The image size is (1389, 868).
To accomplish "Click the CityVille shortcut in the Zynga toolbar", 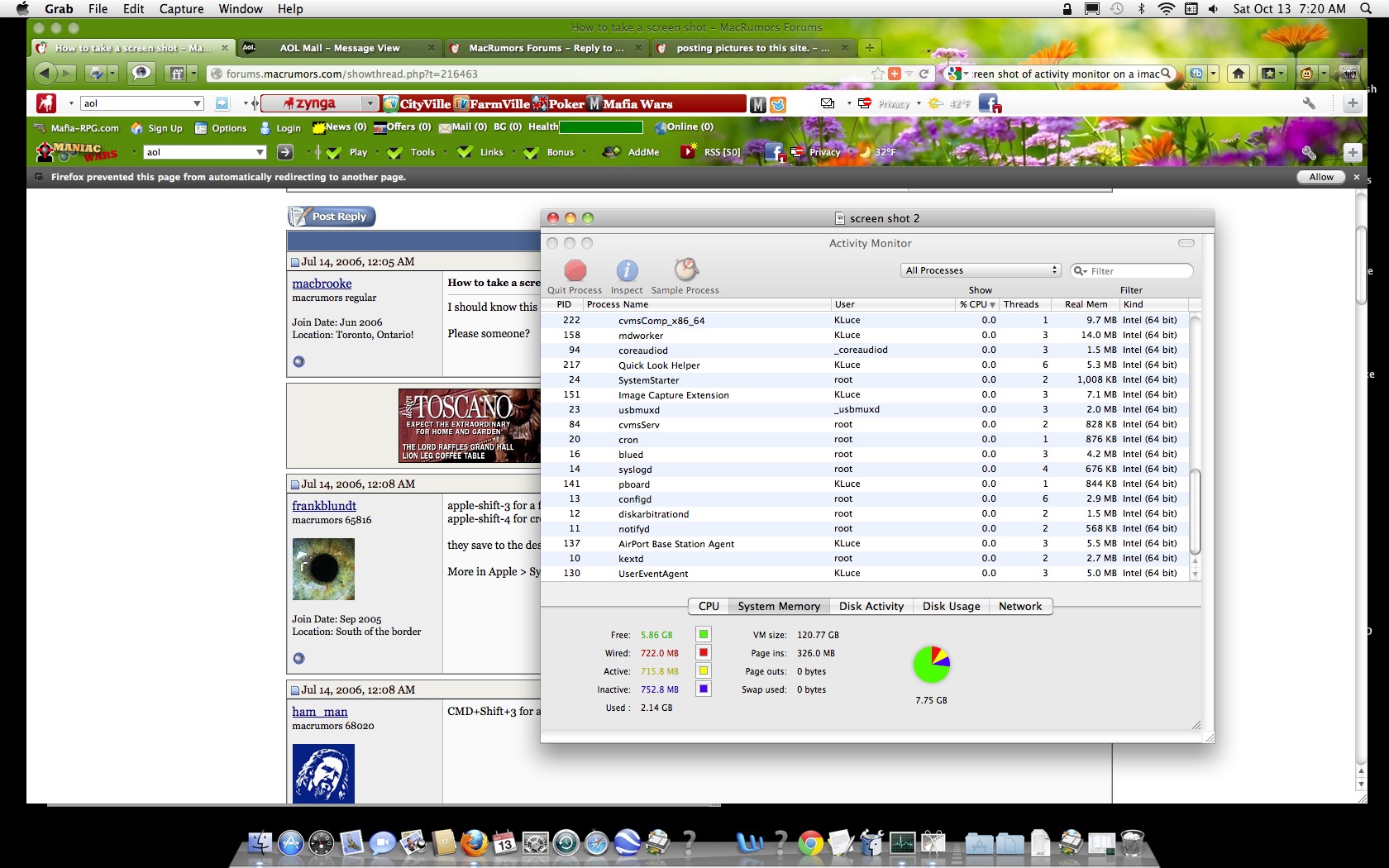I will 416,103.
